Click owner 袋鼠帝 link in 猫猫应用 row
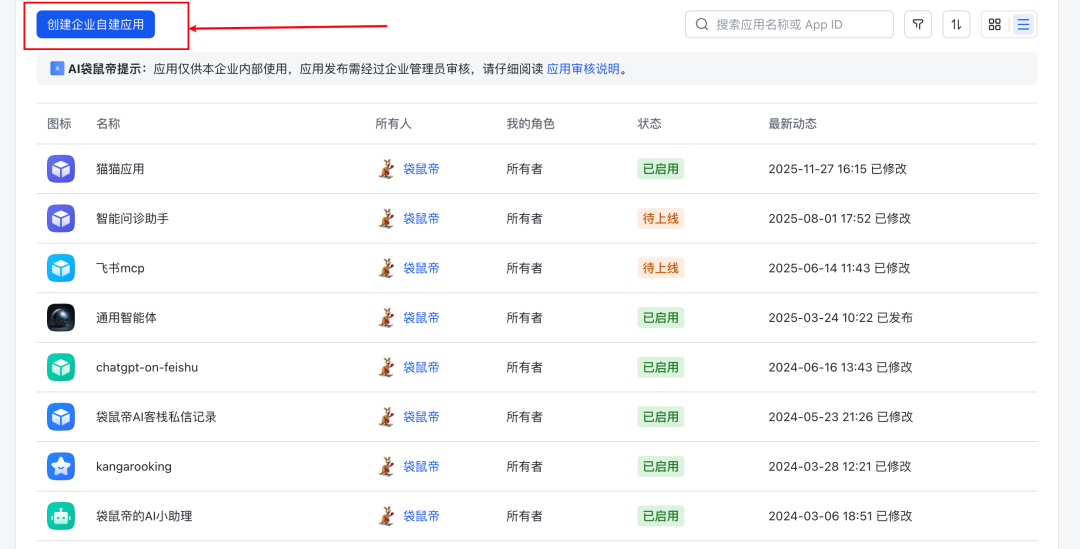 point(421,169)
